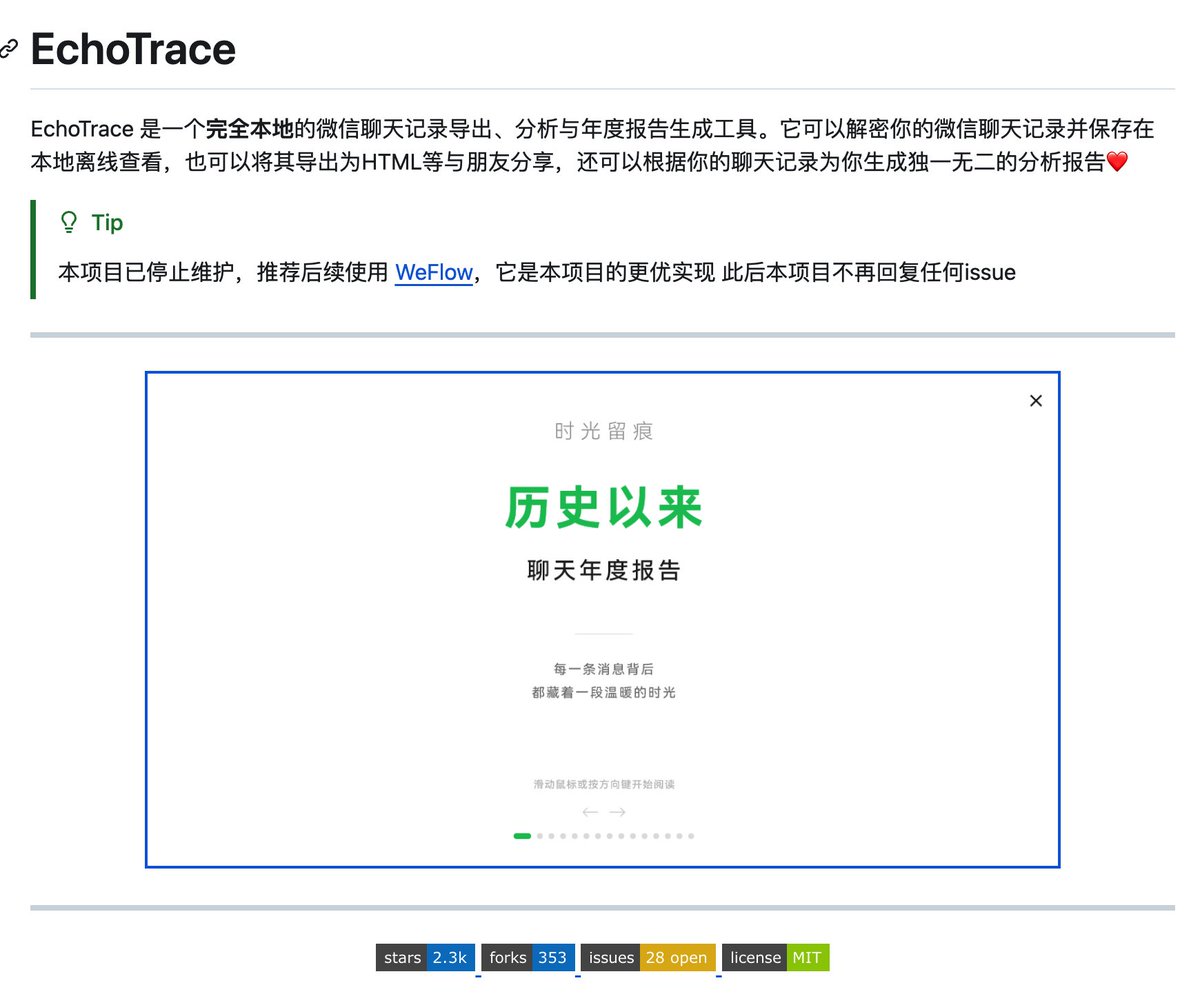The height and width of the screenshot is (994, 1200).
Task: Open the WeFlow link
Action: [x=433, y=272]
